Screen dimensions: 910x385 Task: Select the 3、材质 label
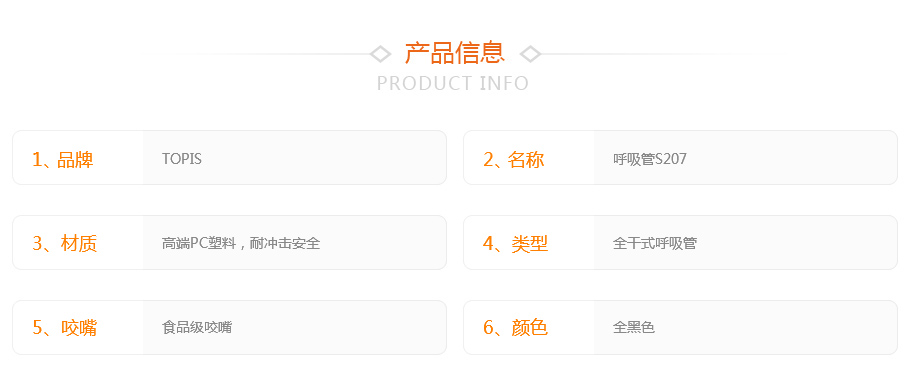point(64,244)
